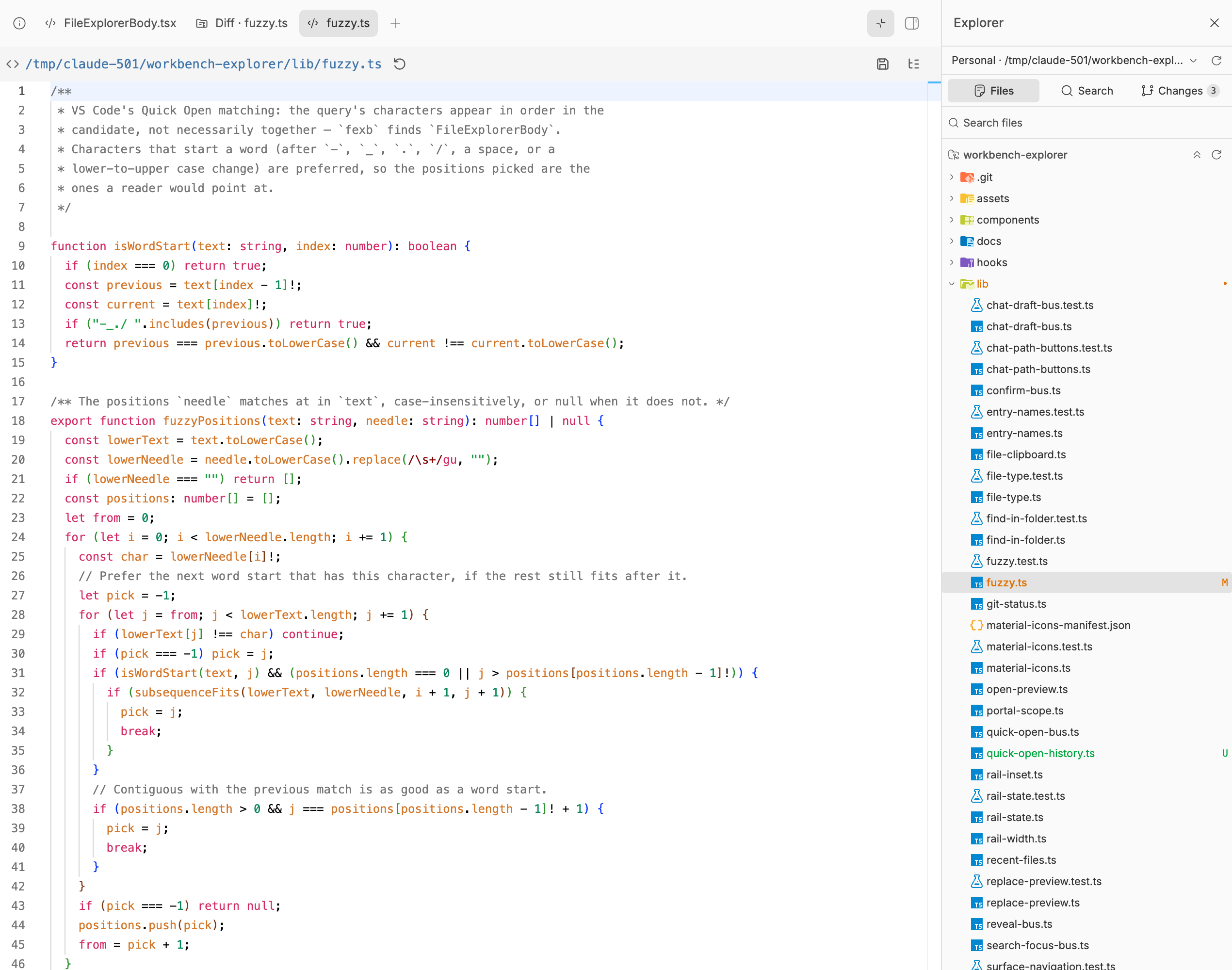Screen dimensions: 1232x970
Task: Select the fuzzy.ts editor tab
Action: pos(339,23)
